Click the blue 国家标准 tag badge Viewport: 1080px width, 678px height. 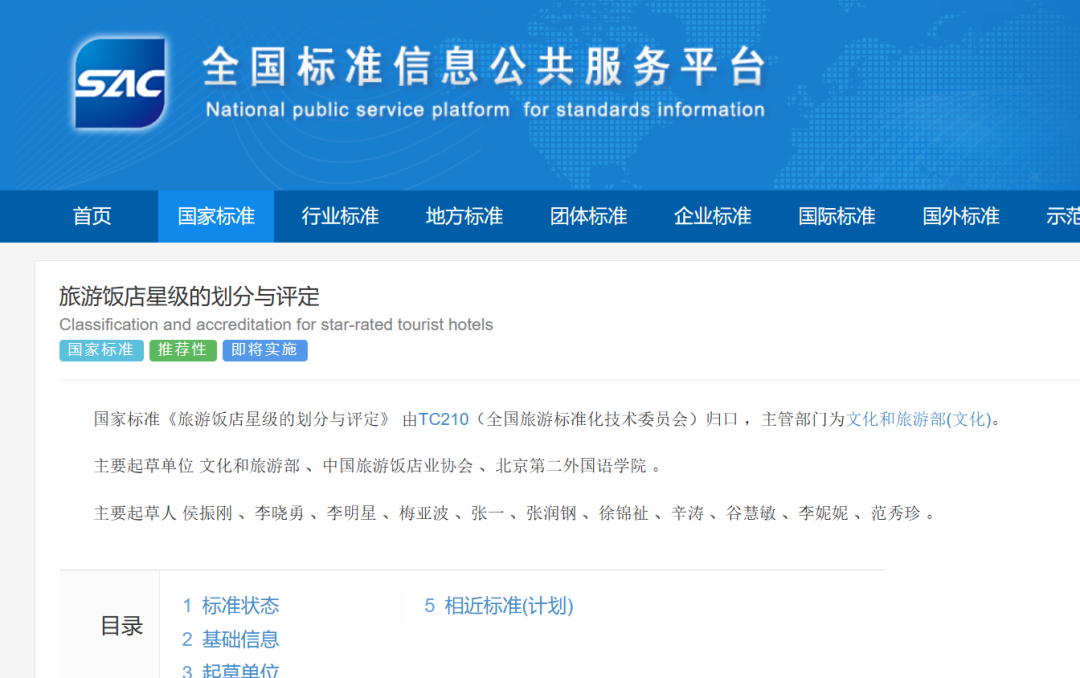(x=101, y=350)
